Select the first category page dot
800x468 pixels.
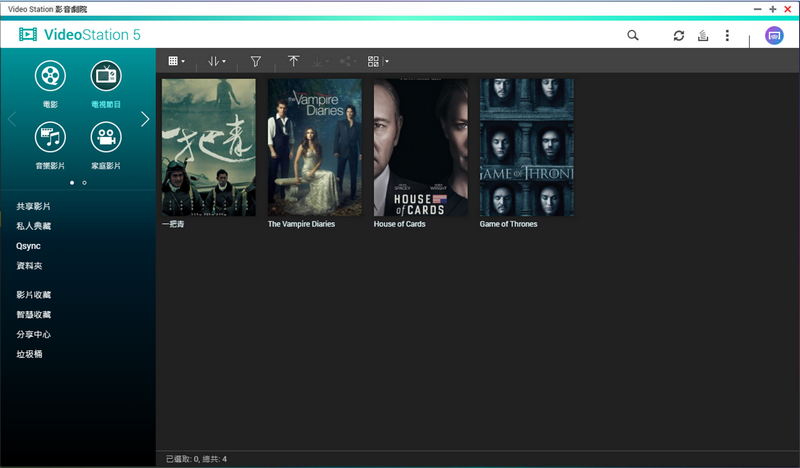72,183
